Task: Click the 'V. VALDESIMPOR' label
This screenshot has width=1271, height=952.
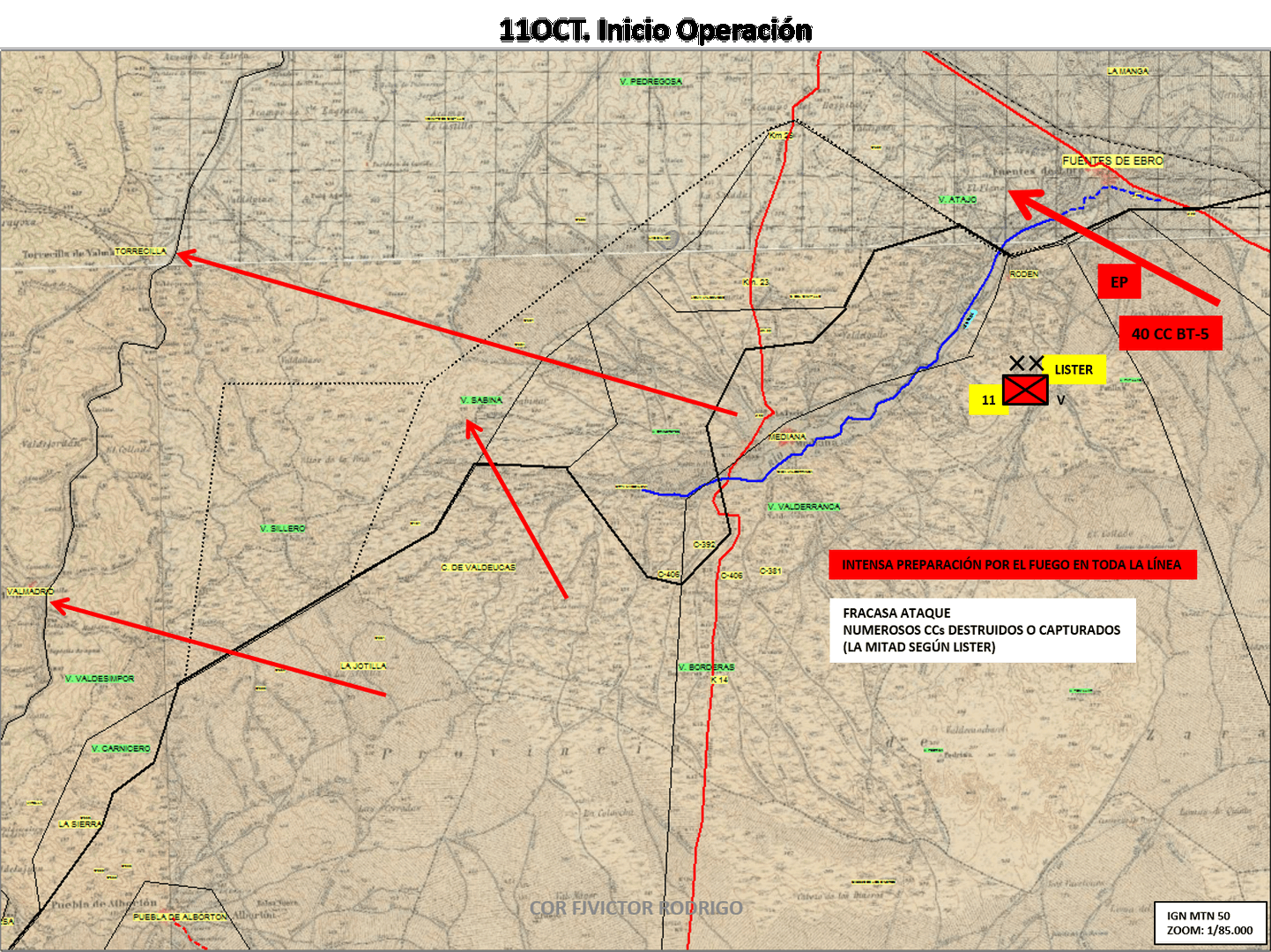Action: coord(100,679)
